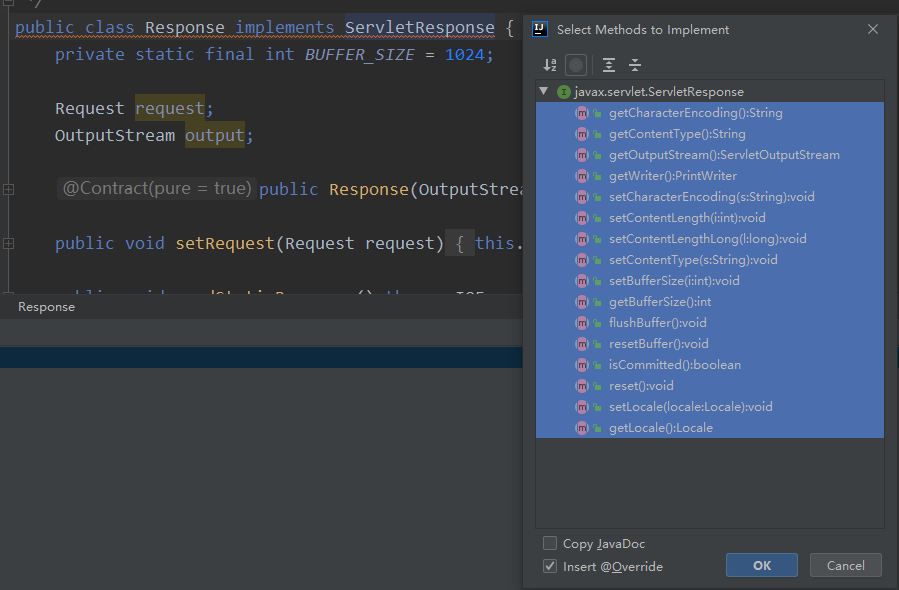
Task: Confirm with the OK button
Action: pos(761,565)
